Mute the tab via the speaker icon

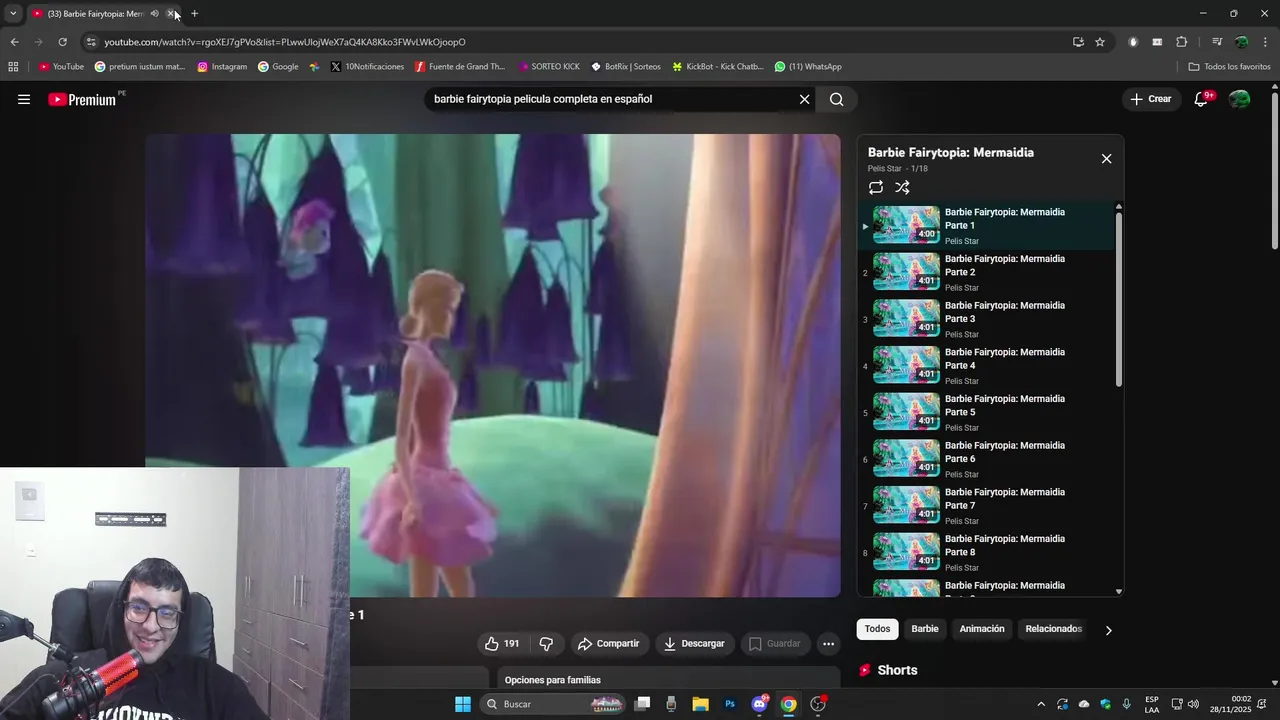[x=154, y=14]
